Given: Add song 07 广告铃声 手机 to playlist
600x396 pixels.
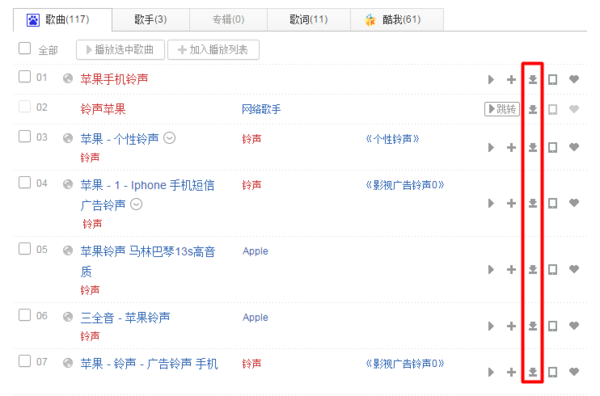Looking at the screenshot, I should tap(511, 372).
